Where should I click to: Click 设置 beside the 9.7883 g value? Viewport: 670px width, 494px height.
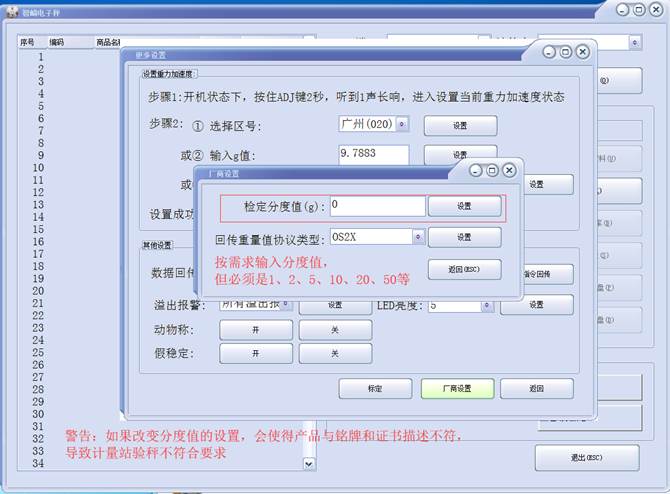[460, 154]
